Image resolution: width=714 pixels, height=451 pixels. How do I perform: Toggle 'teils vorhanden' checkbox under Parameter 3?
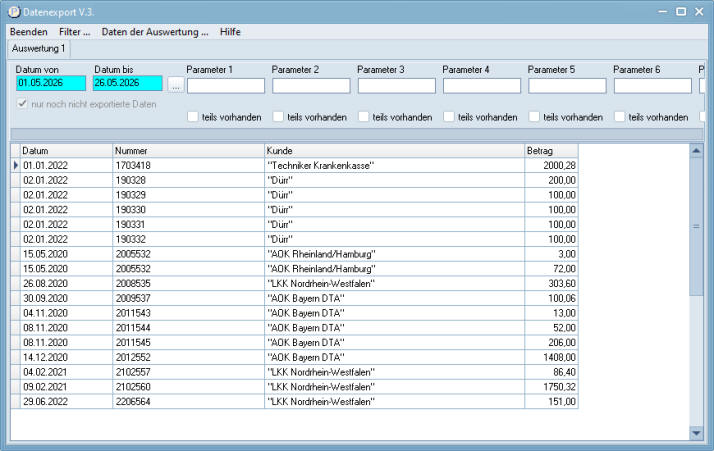coord(363,117)
